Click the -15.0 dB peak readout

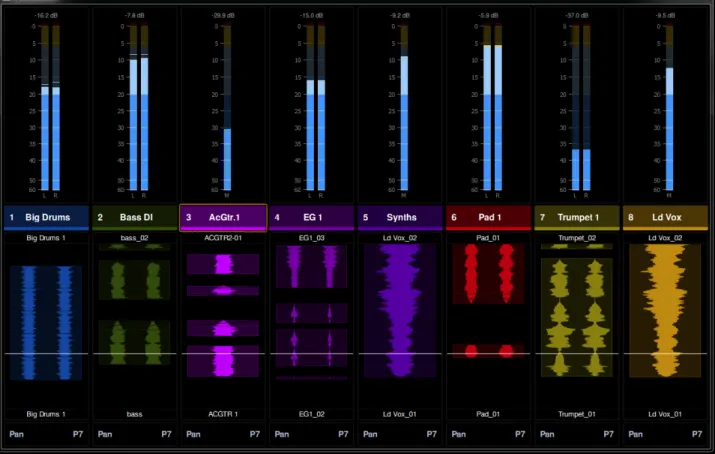[311, 15]
